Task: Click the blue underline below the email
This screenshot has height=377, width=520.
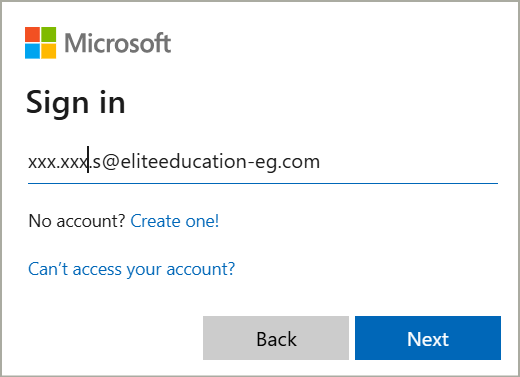Action: tap(263, 183)
